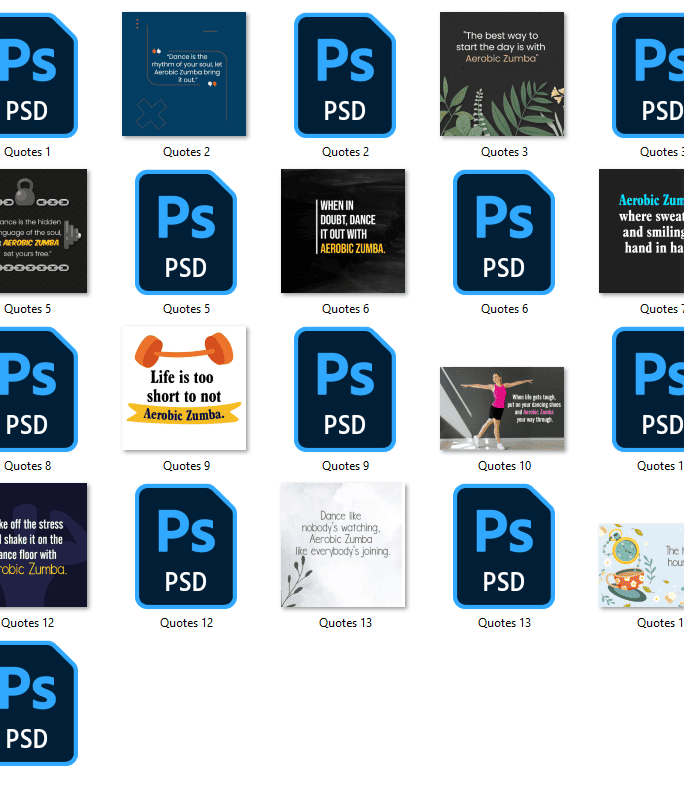The width and height of the screenshot is (684, 785).
Task: Click the 'Quotes 7' file name
Action: [662, 309]
